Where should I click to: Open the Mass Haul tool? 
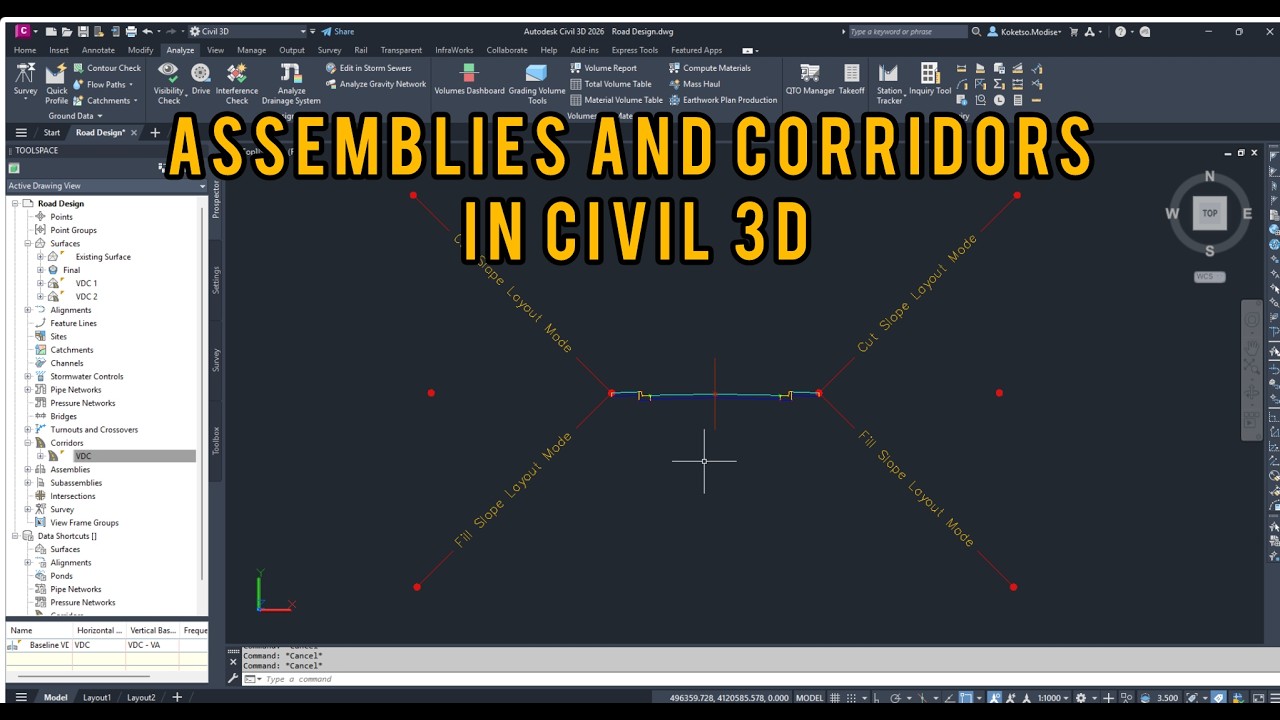click(x=695, y=84)
